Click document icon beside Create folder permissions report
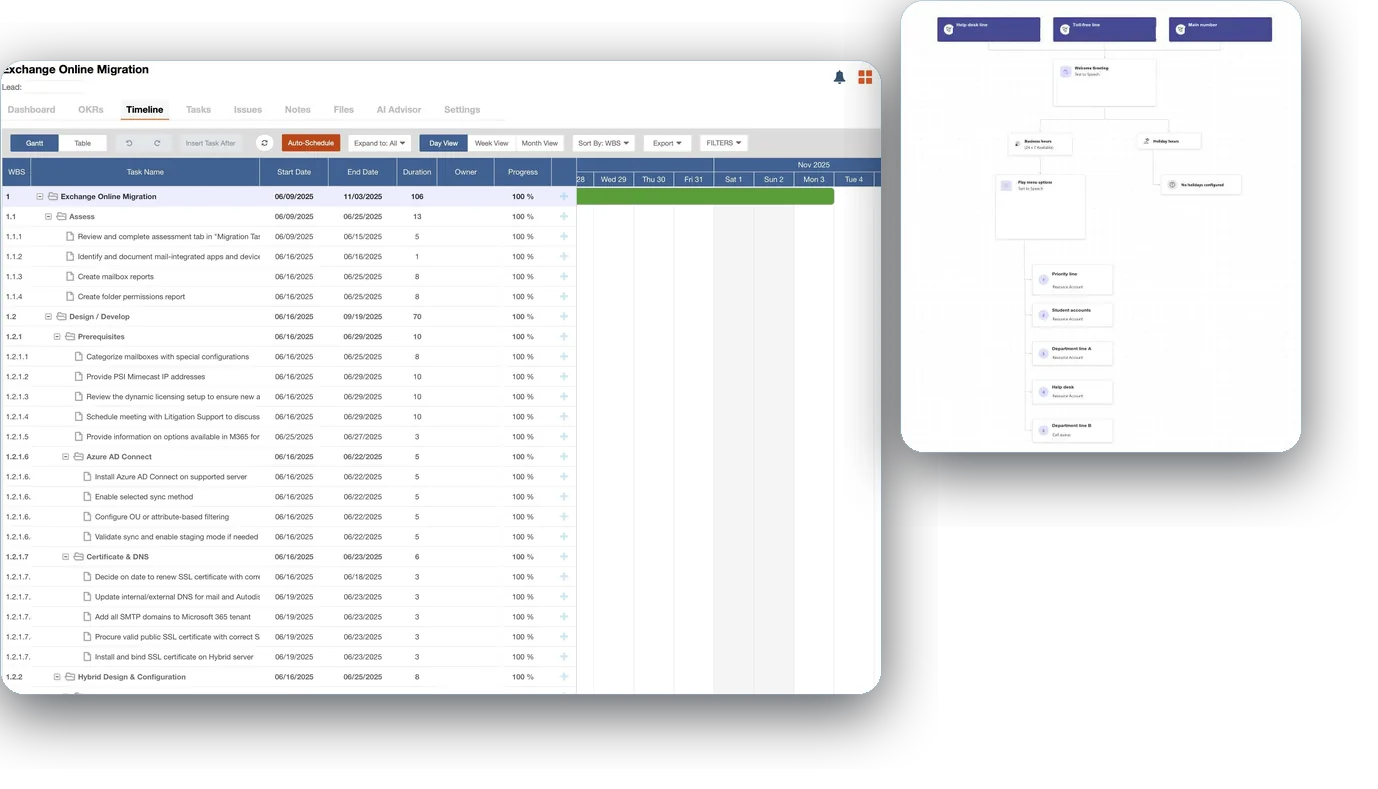 click(x=70, y=296)
